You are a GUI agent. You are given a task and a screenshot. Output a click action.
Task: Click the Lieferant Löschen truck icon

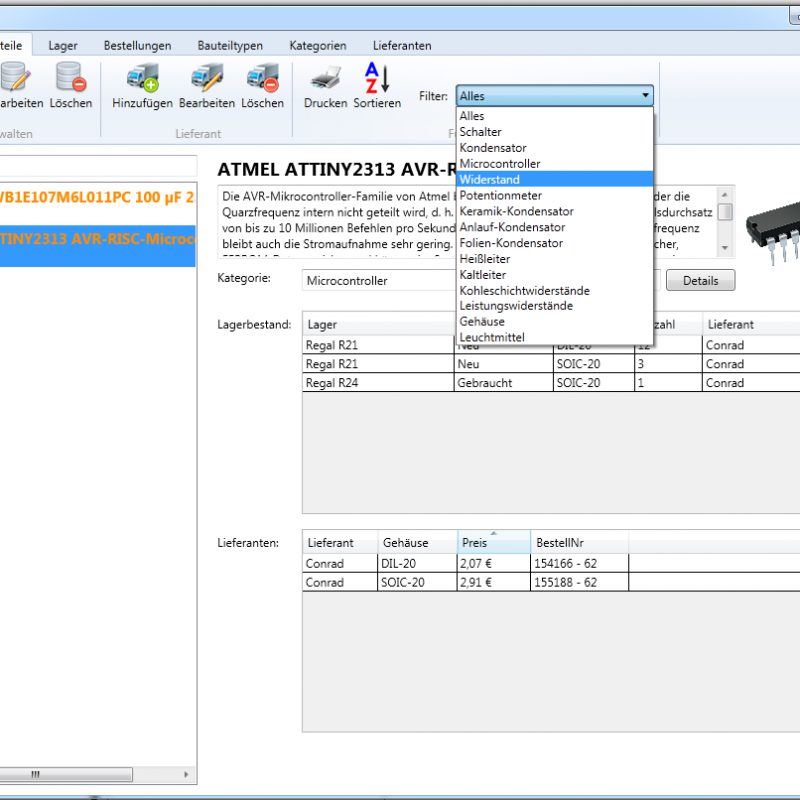tap(262, 78)
